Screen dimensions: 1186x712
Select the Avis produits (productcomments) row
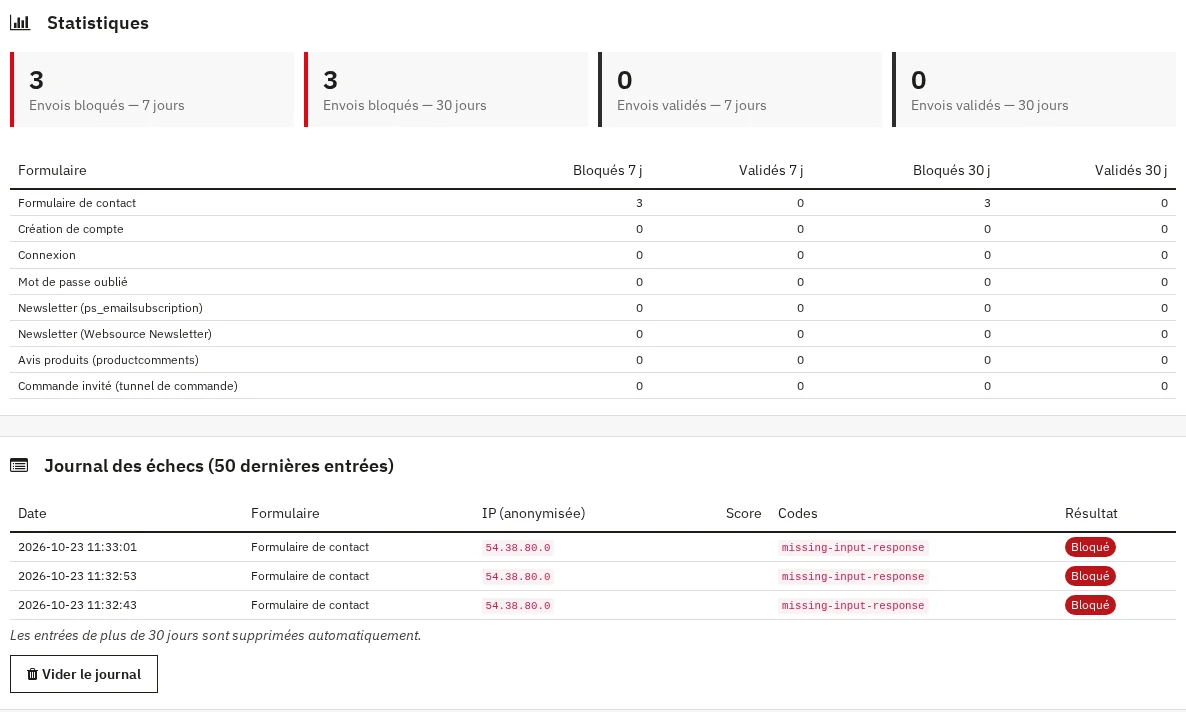click(593, 360)
